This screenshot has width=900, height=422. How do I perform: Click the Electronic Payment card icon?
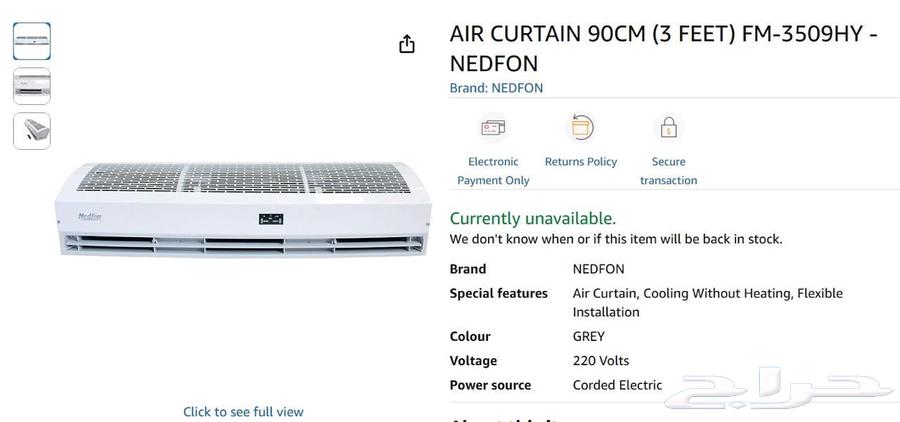pos(493,128)
